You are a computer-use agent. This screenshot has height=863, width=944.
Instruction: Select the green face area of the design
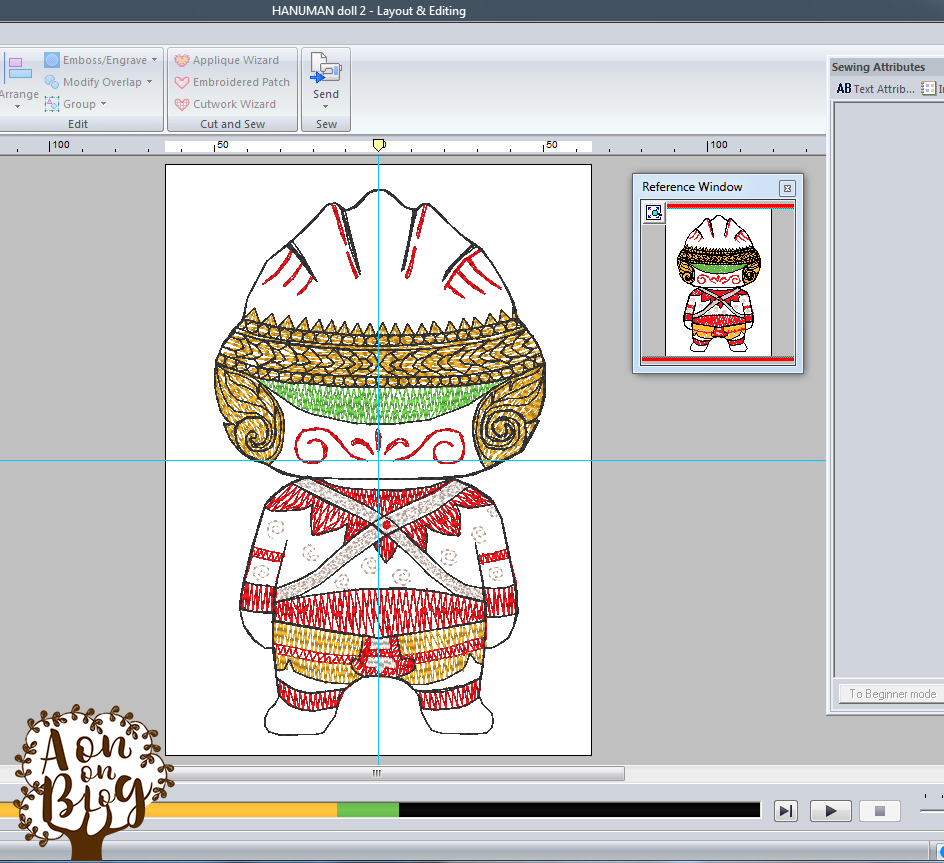tap(378, 402)
